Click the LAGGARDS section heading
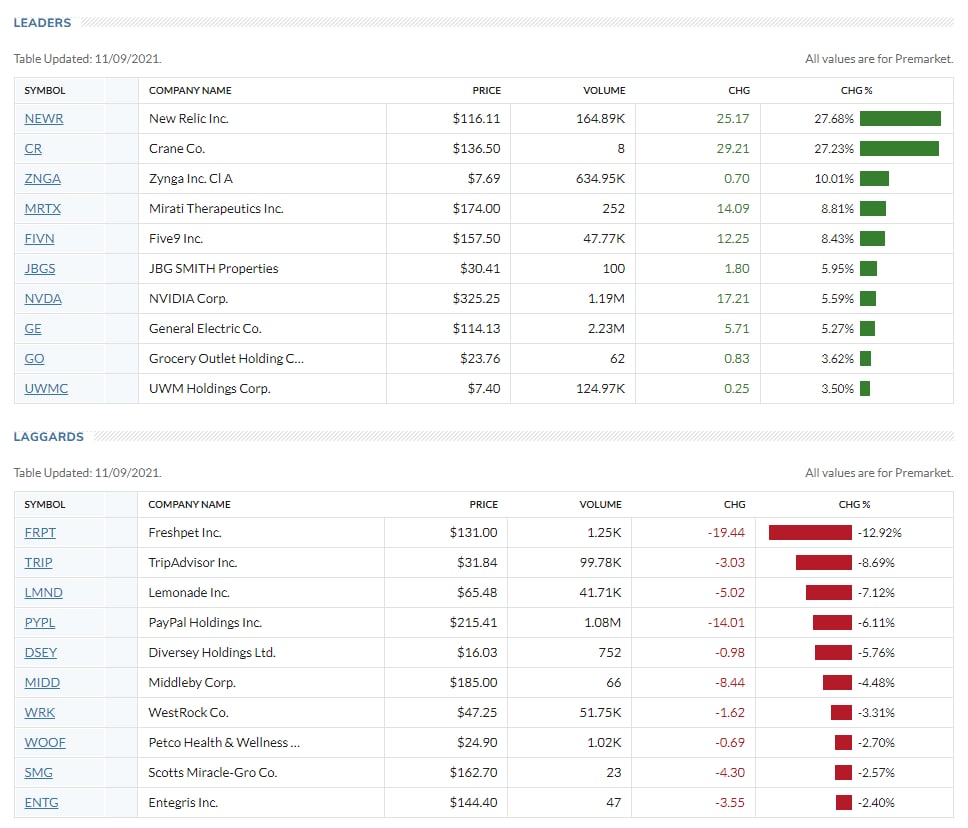 click(48, 437)
